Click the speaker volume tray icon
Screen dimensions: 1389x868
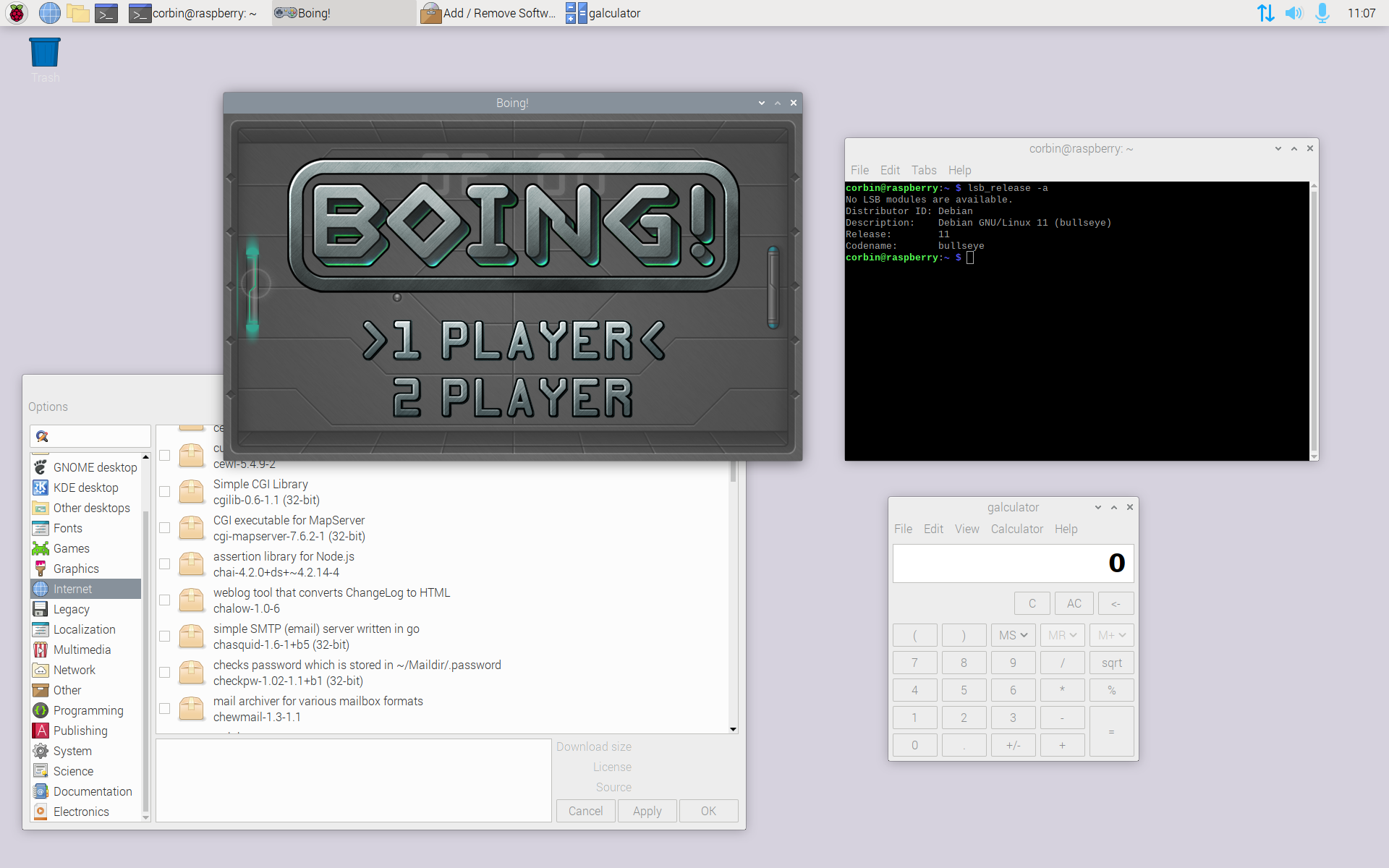[1294, 13]
